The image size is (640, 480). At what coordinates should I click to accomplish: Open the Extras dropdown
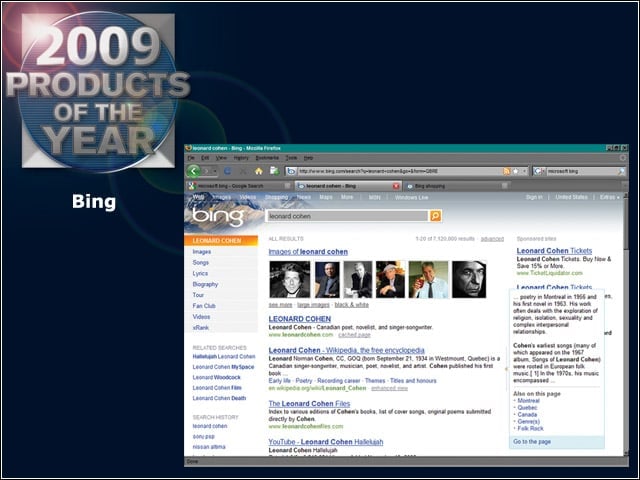point(609,197)
